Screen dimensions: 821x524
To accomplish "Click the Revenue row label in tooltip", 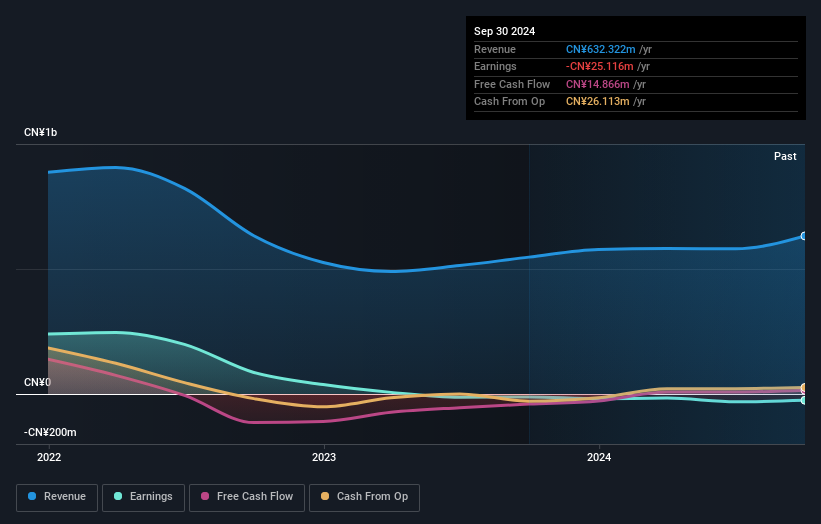I will [x=495, y=49].
